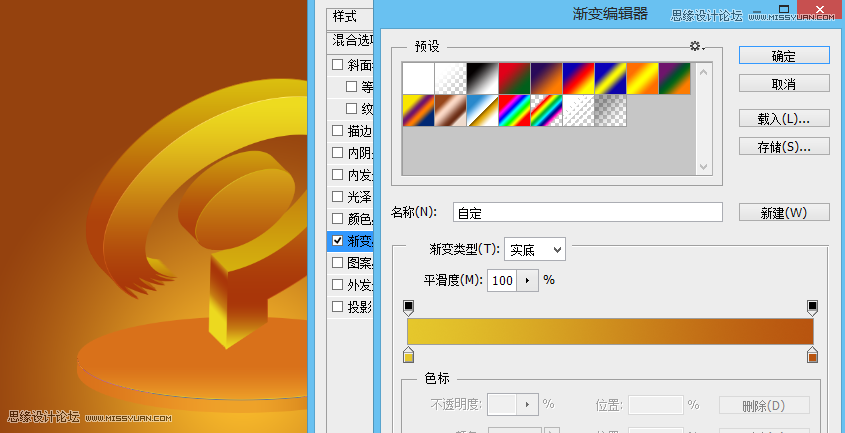Select 混合选项 in layer style list
Image resolution: width=845 pixels, height=433 pixels.
350,40
